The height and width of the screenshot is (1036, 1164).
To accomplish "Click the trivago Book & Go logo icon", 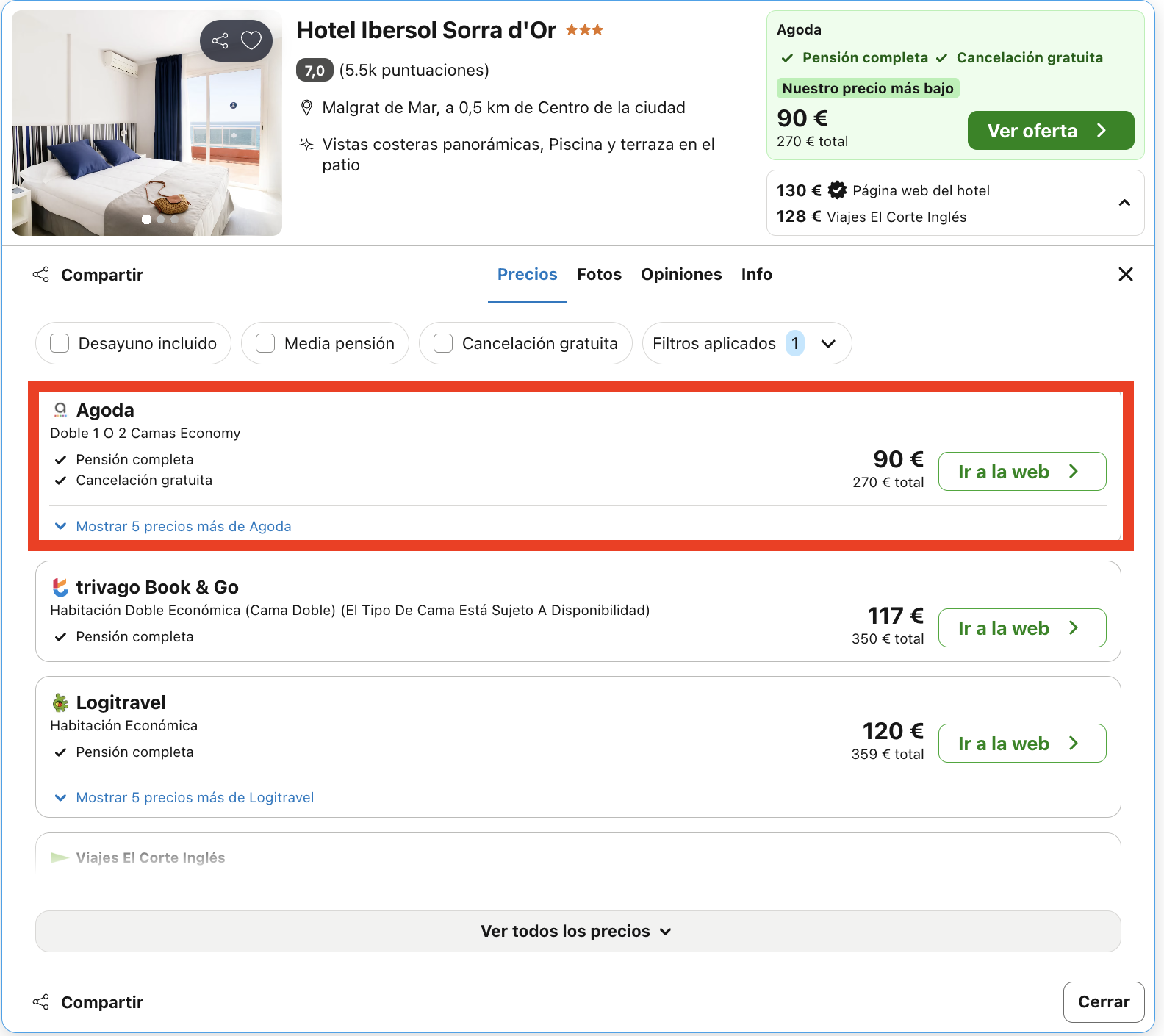I will [x=60, y=587].
